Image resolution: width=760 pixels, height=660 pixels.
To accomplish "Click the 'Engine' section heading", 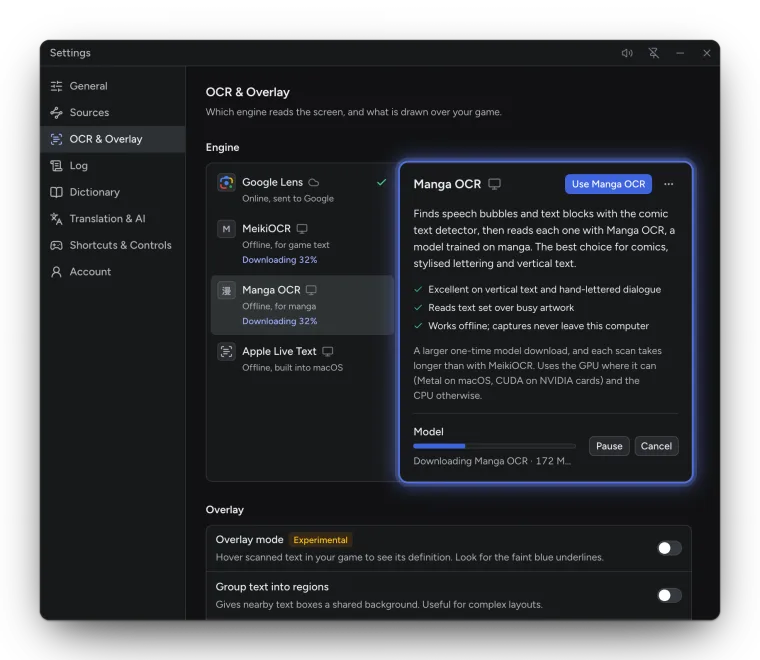I will [222, 147].
